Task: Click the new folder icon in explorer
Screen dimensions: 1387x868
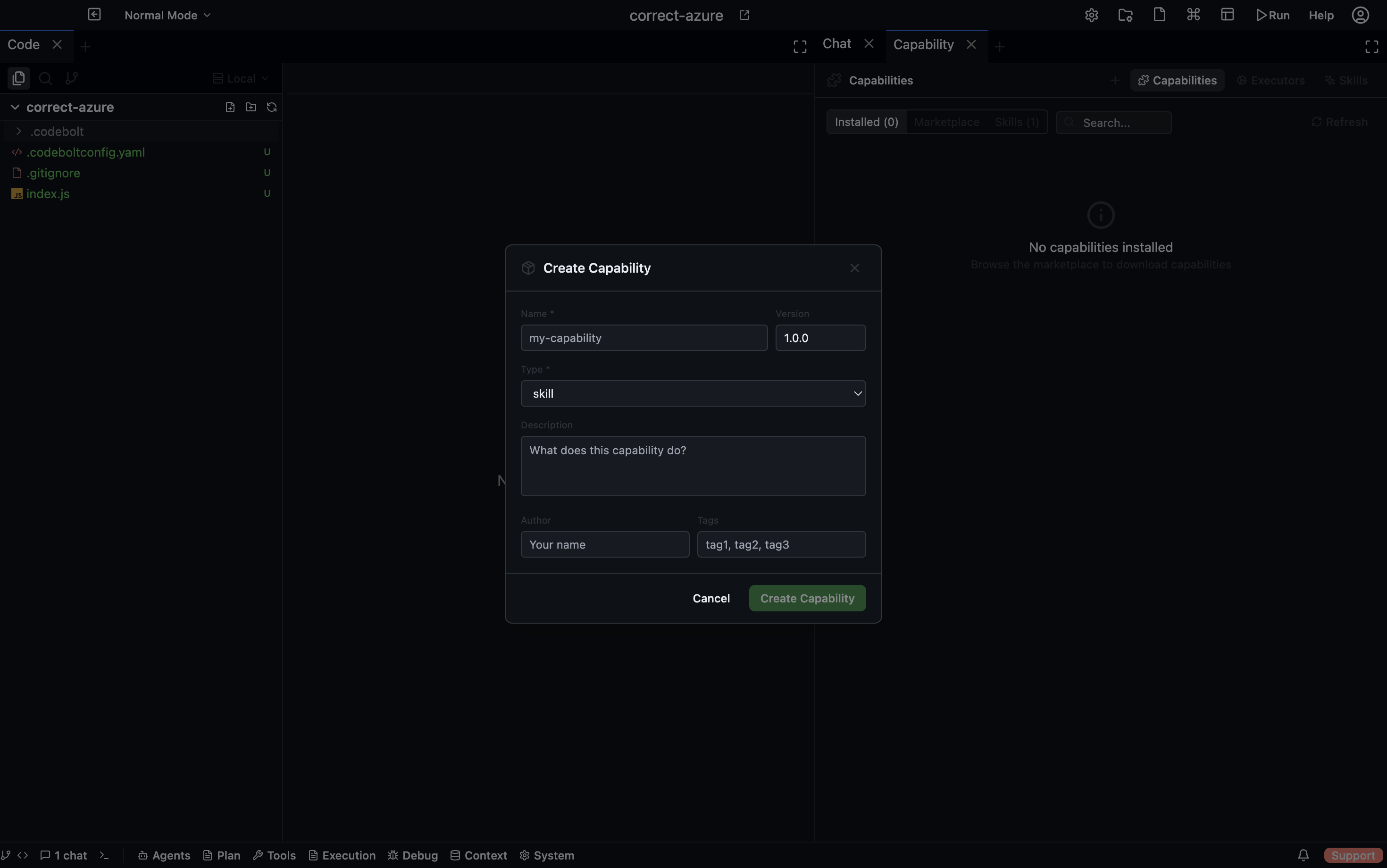Action: 251,108
